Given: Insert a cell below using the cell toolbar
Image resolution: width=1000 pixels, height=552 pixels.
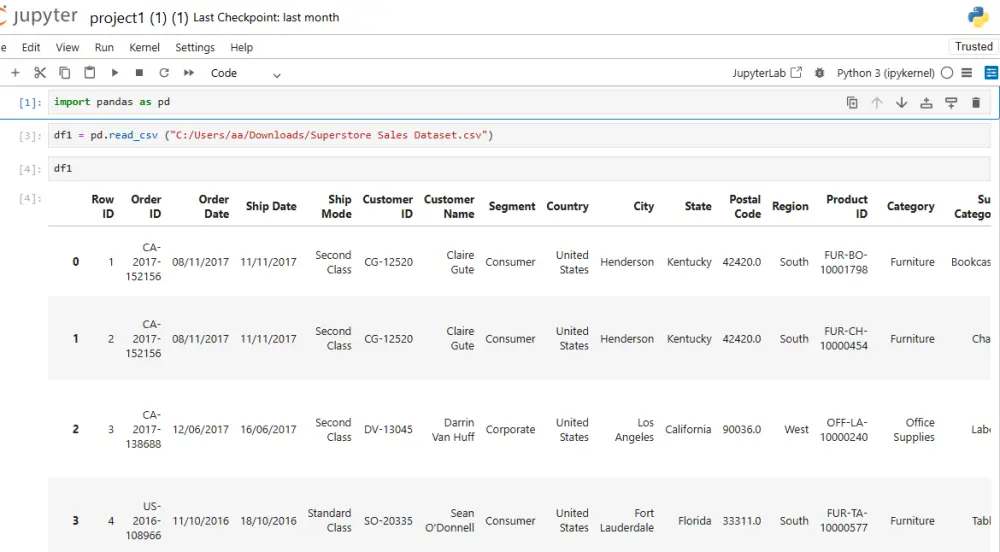Looking at the screenshot, I should tap(951, 102).
